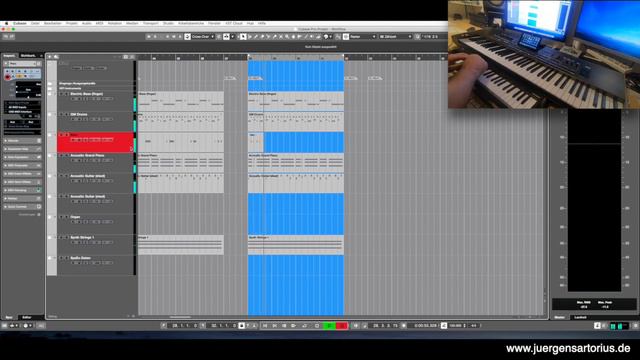Click the Stop button in transport
Screen dimensions: 640x360
317,326
